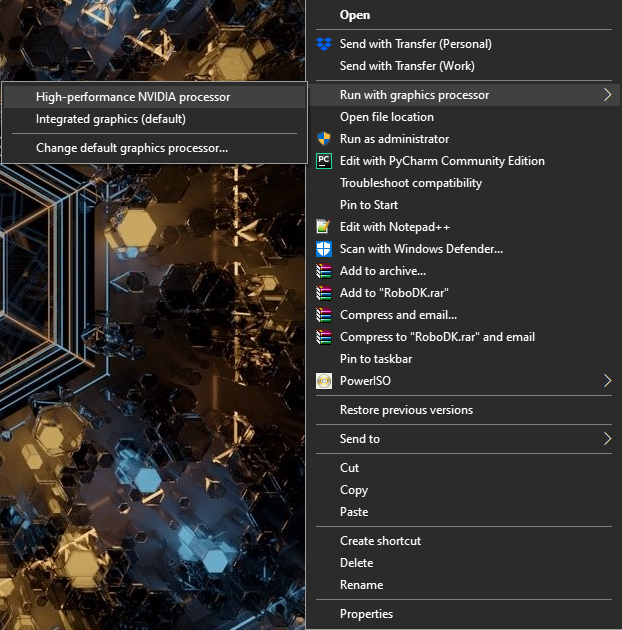Expand the Send to submenu arrow
This screenshot has height=630, width=622.
(606, 439)
